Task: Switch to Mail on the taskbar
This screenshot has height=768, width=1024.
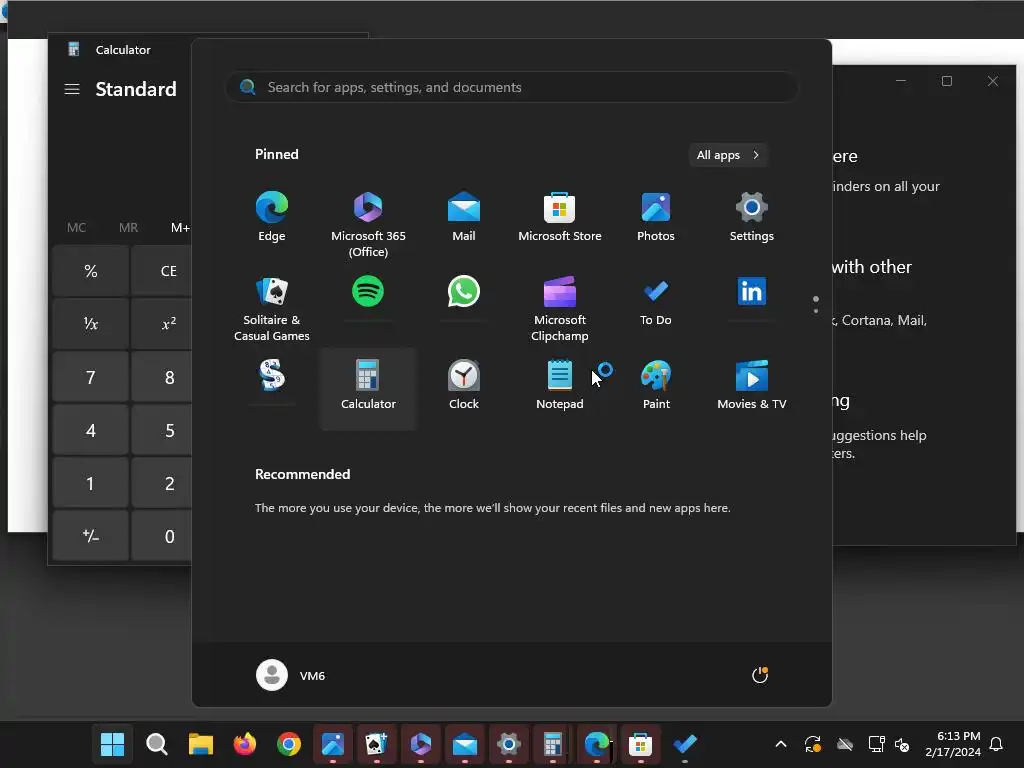Action: click(465, 744)
